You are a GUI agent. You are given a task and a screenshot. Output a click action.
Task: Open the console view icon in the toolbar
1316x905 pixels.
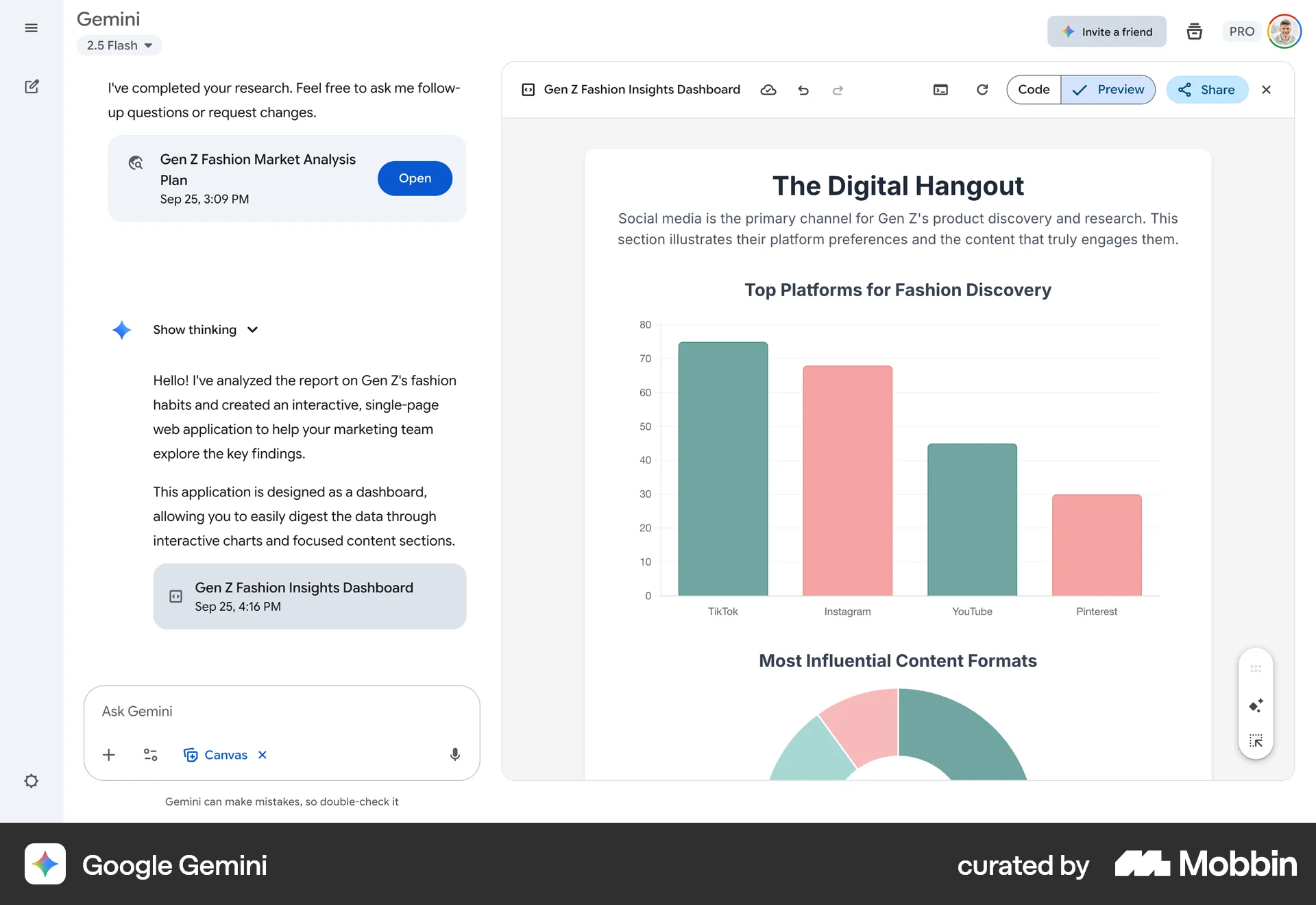[941, 90]
